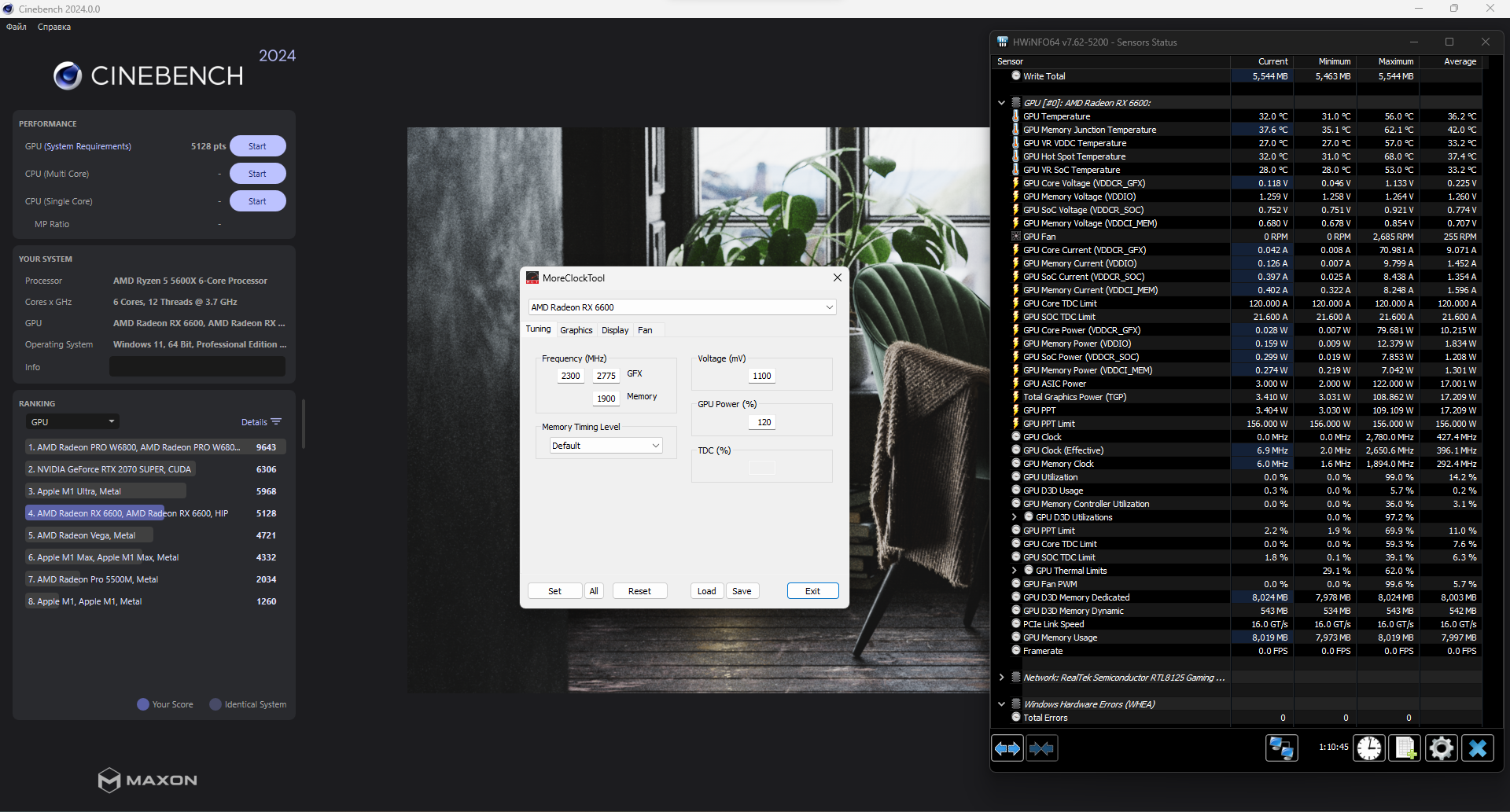1510x812 pixels.
Task: Click the HWiNFO clock reset icon
Action: (1369, 748)
